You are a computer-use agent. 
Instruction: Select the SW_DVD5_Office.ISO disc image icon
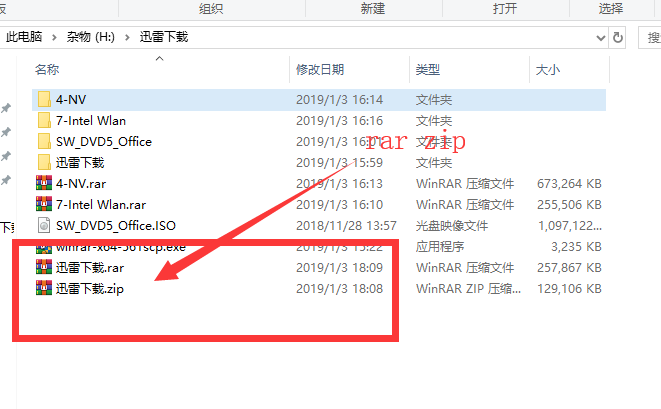pos(44,225)
